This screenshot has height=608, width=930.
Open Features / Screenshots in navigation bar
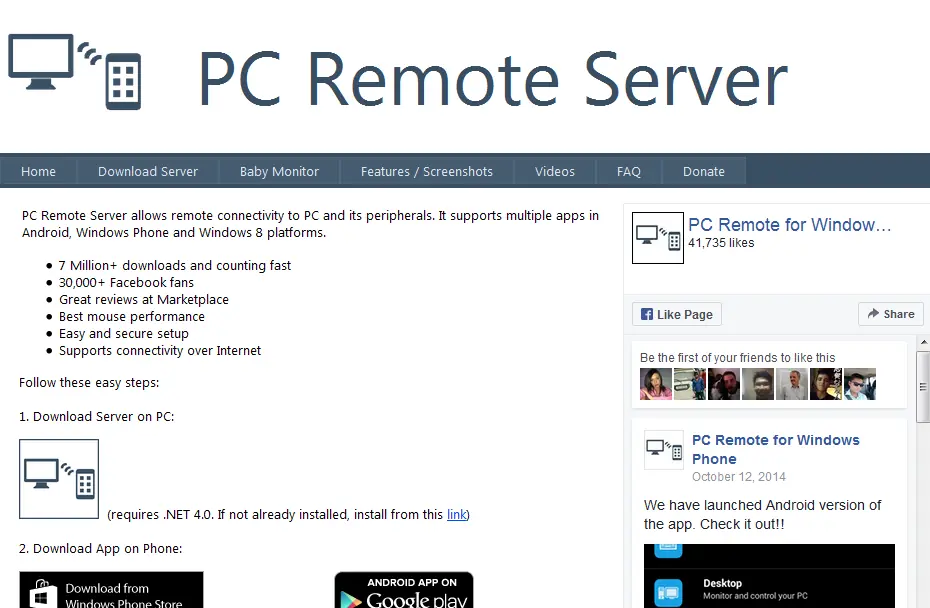[x=426, y=171]
